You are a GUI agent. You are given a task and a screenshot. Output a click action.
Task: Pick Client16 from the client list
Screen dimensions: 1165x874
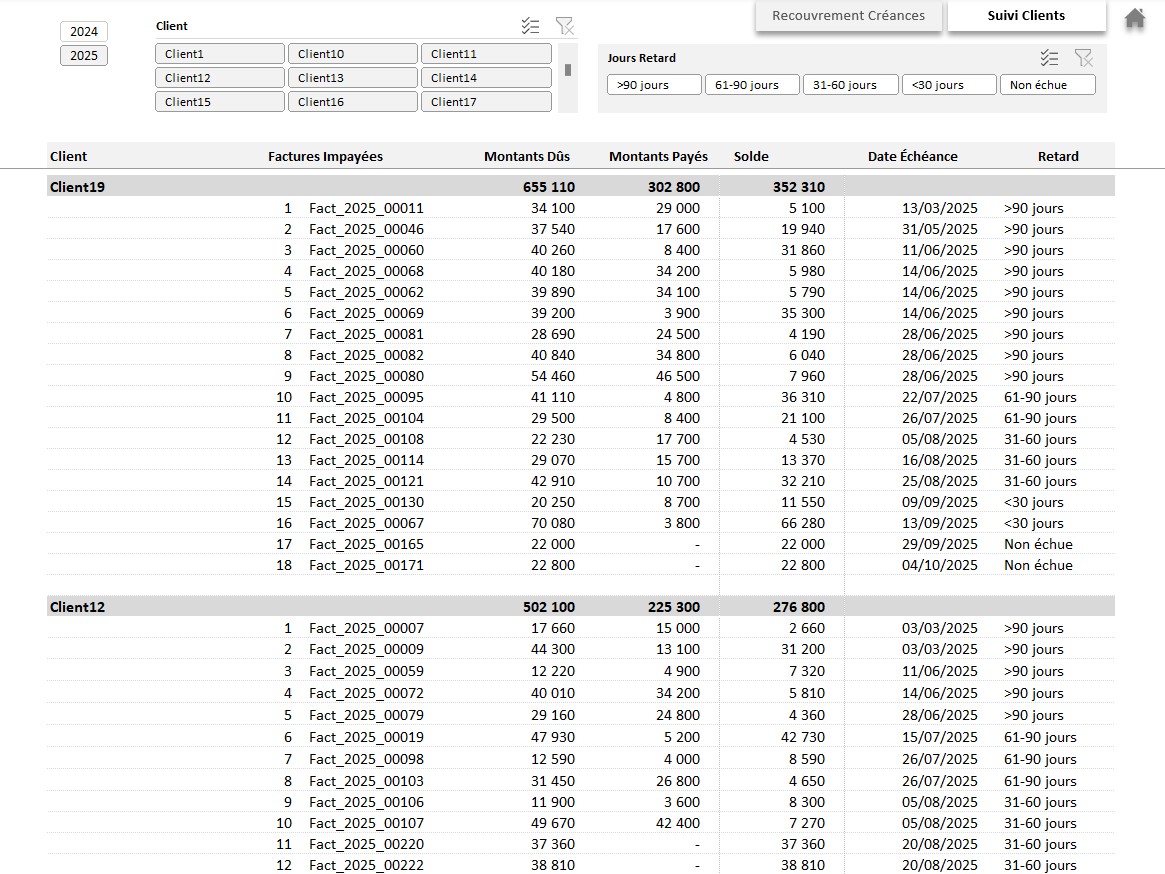coord(353,102)
